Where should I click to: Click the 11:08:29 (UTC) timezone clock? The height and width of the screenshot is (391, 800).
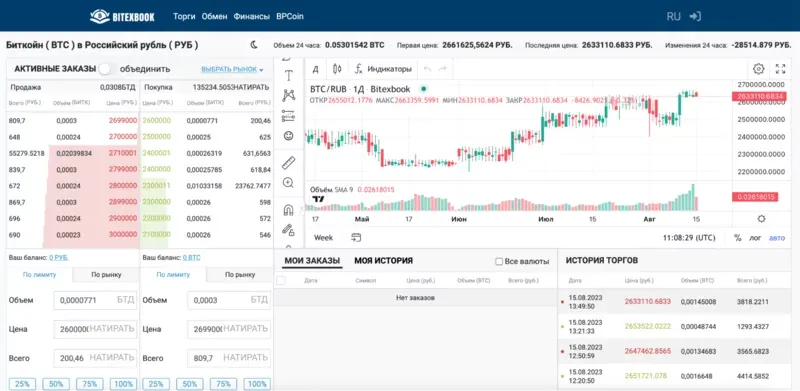(x=689, y=238)
